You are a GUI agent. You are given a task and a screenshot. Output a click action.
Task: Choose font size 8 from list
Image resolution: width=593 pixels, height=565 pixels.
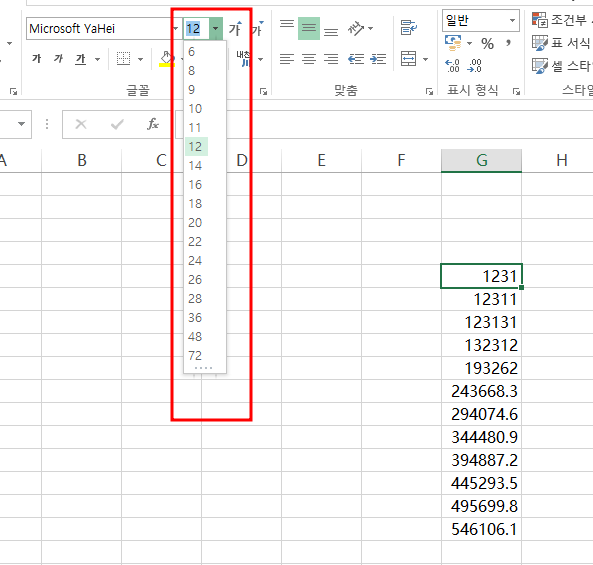tap(205, 71)
